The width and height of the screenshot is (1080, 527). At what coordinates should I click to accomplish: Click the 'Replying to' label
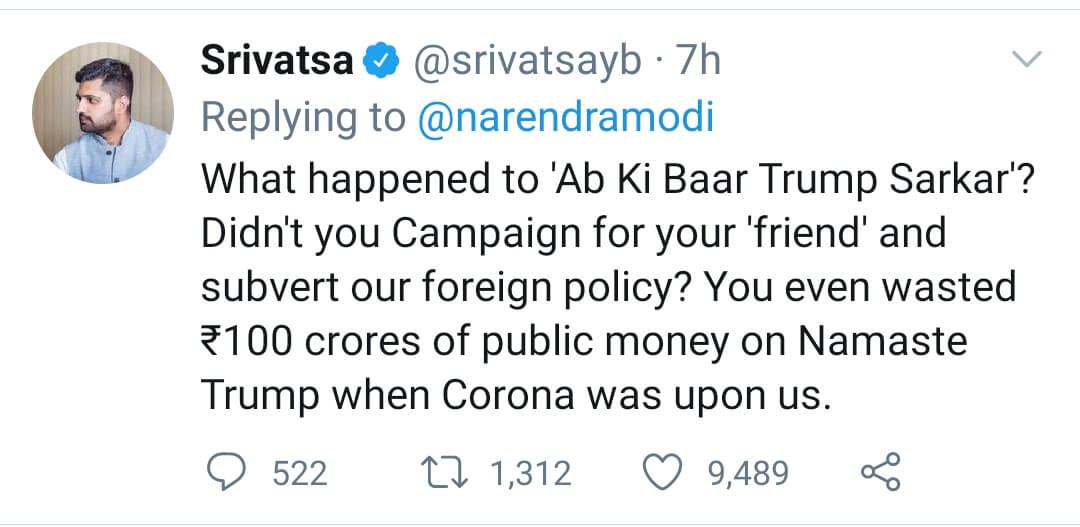click(303, 117)
